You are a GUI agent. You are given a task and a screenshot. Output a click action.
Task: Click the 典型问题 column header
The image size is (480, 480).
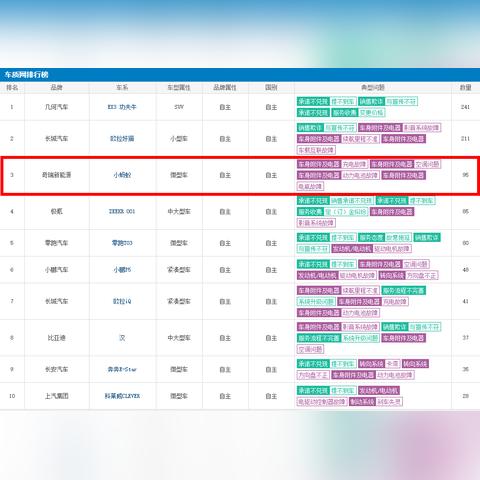click(x=373, y=87)
